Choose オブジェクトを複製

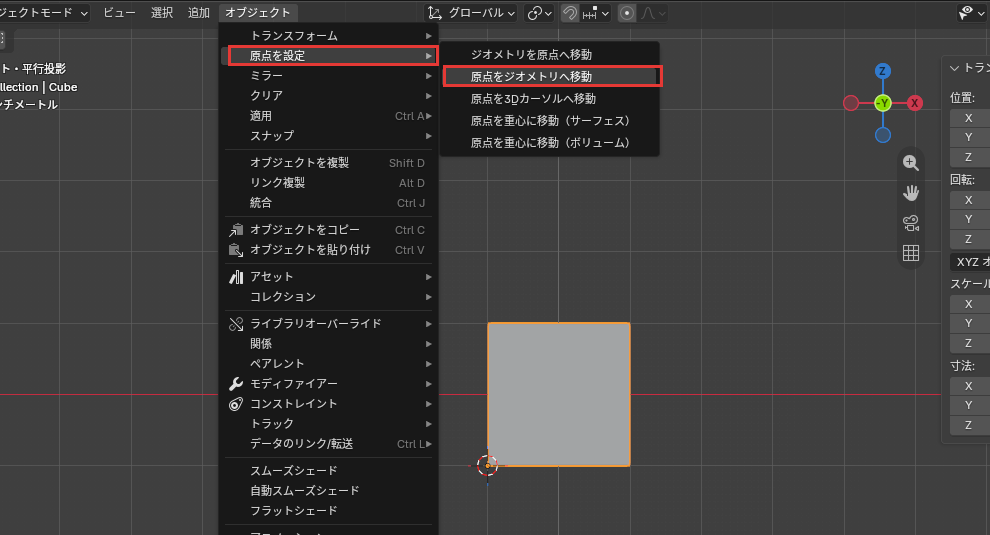(x=330, y=163)
